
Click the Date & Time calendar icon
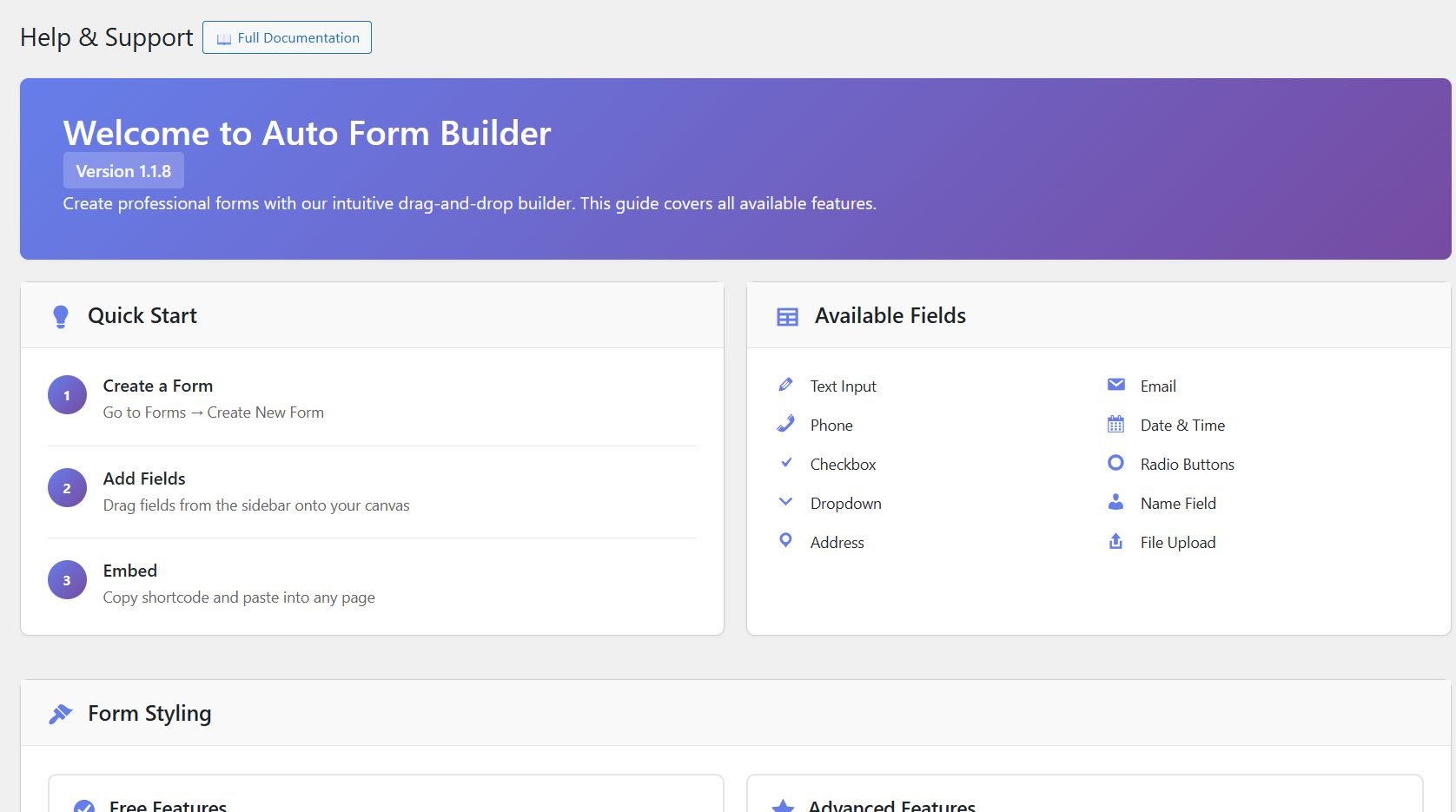[x=1115, y=424]
